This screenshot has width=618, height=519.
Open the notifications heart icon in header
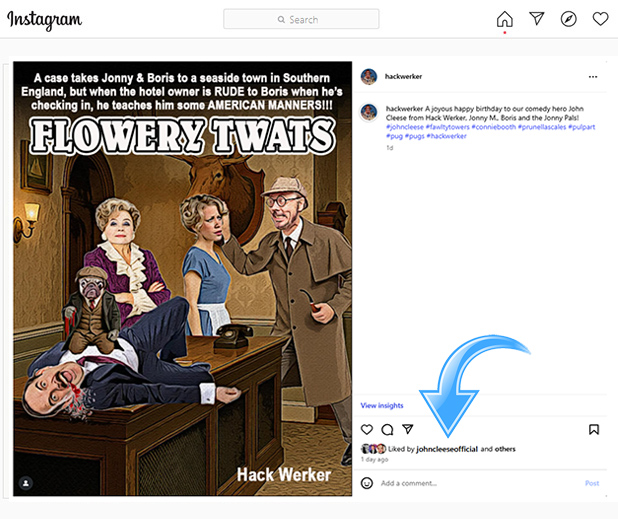pos(600,19)
